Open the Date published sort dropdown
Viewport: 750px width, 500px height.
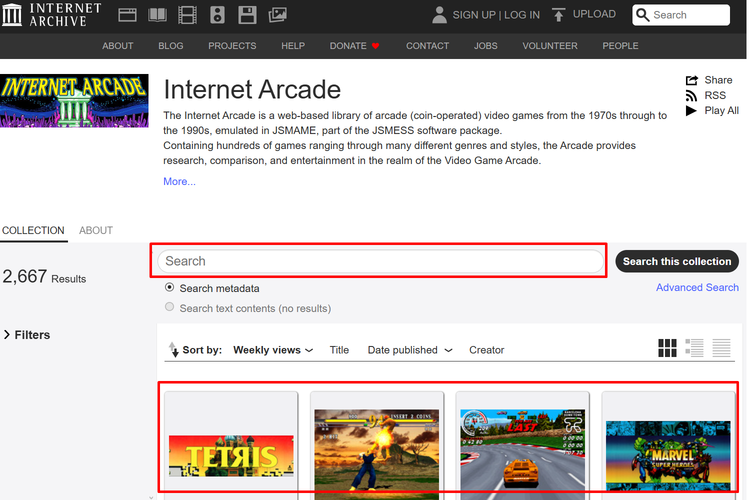[410, 350]
